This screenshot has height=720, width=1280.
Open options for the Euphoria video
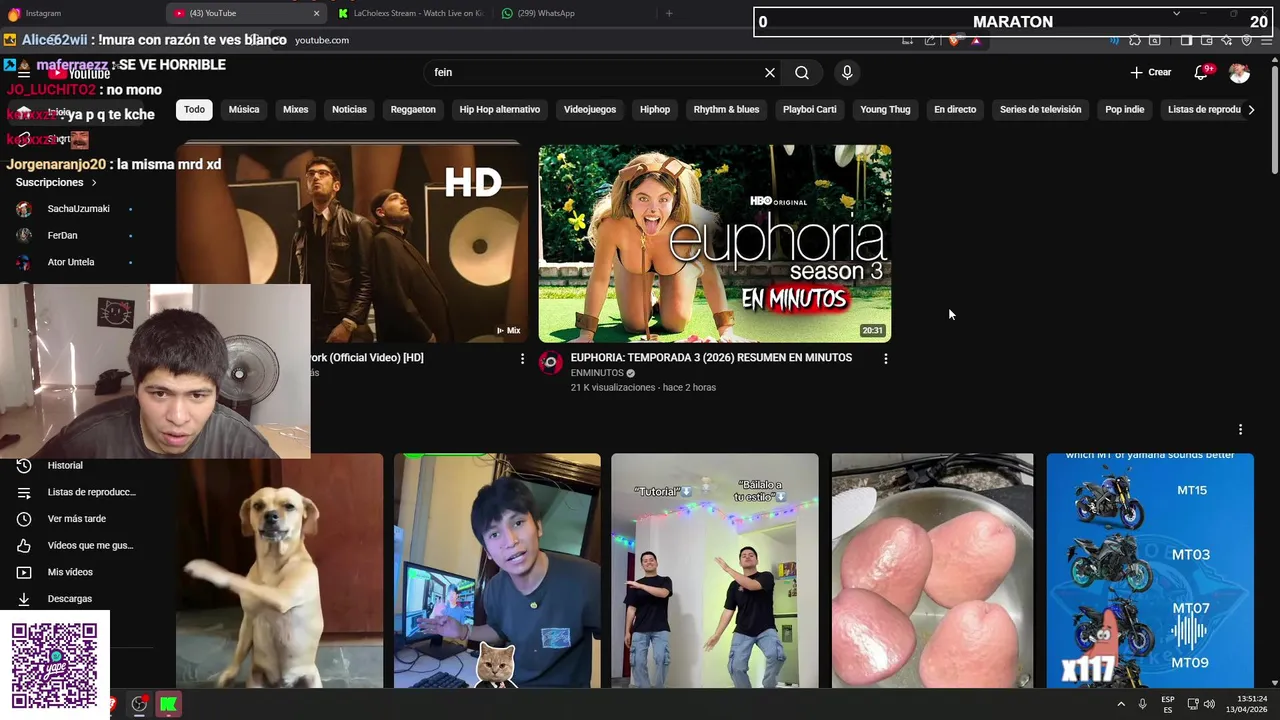tap(885, 358)
